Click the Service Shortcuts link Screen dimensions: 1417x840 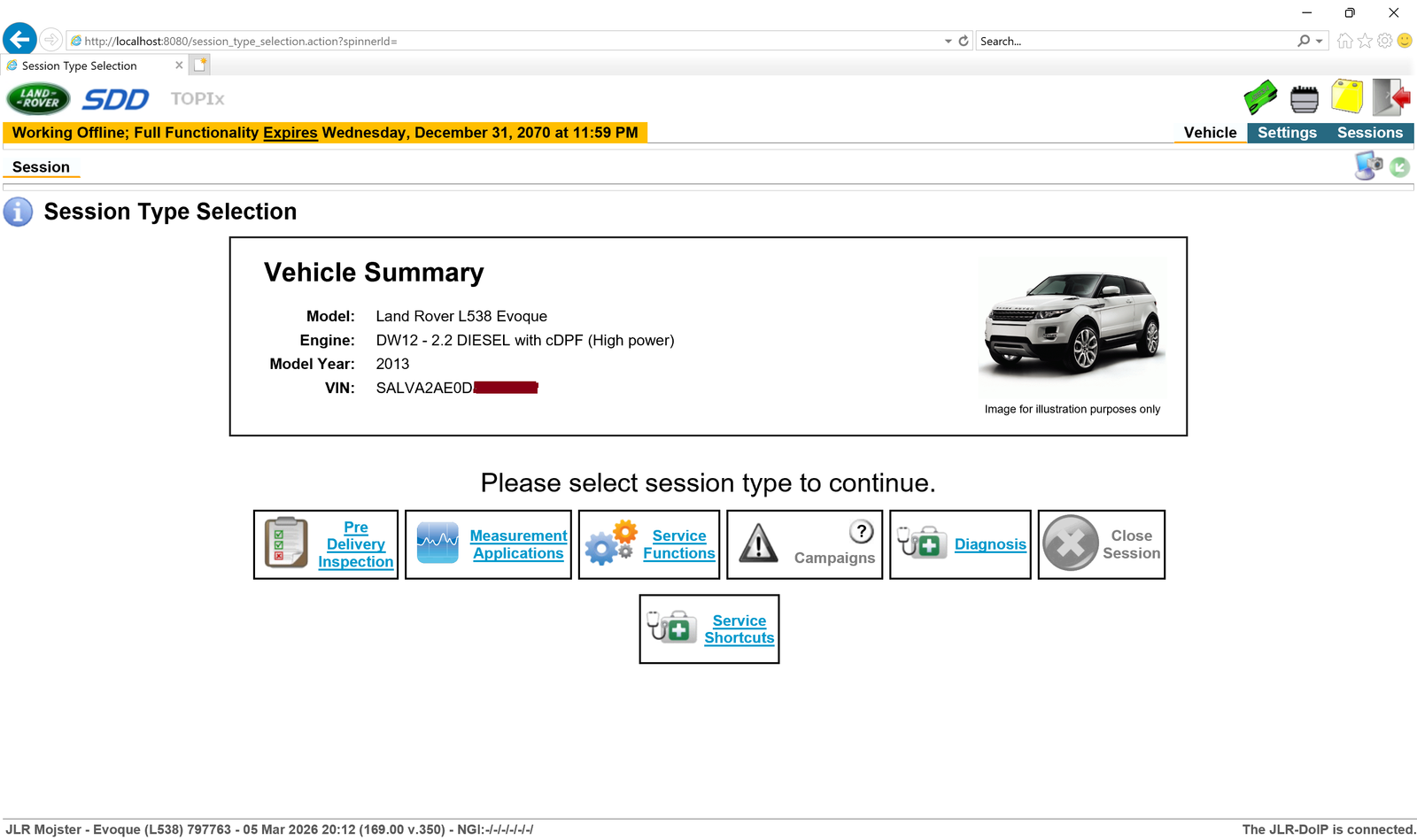739,628
